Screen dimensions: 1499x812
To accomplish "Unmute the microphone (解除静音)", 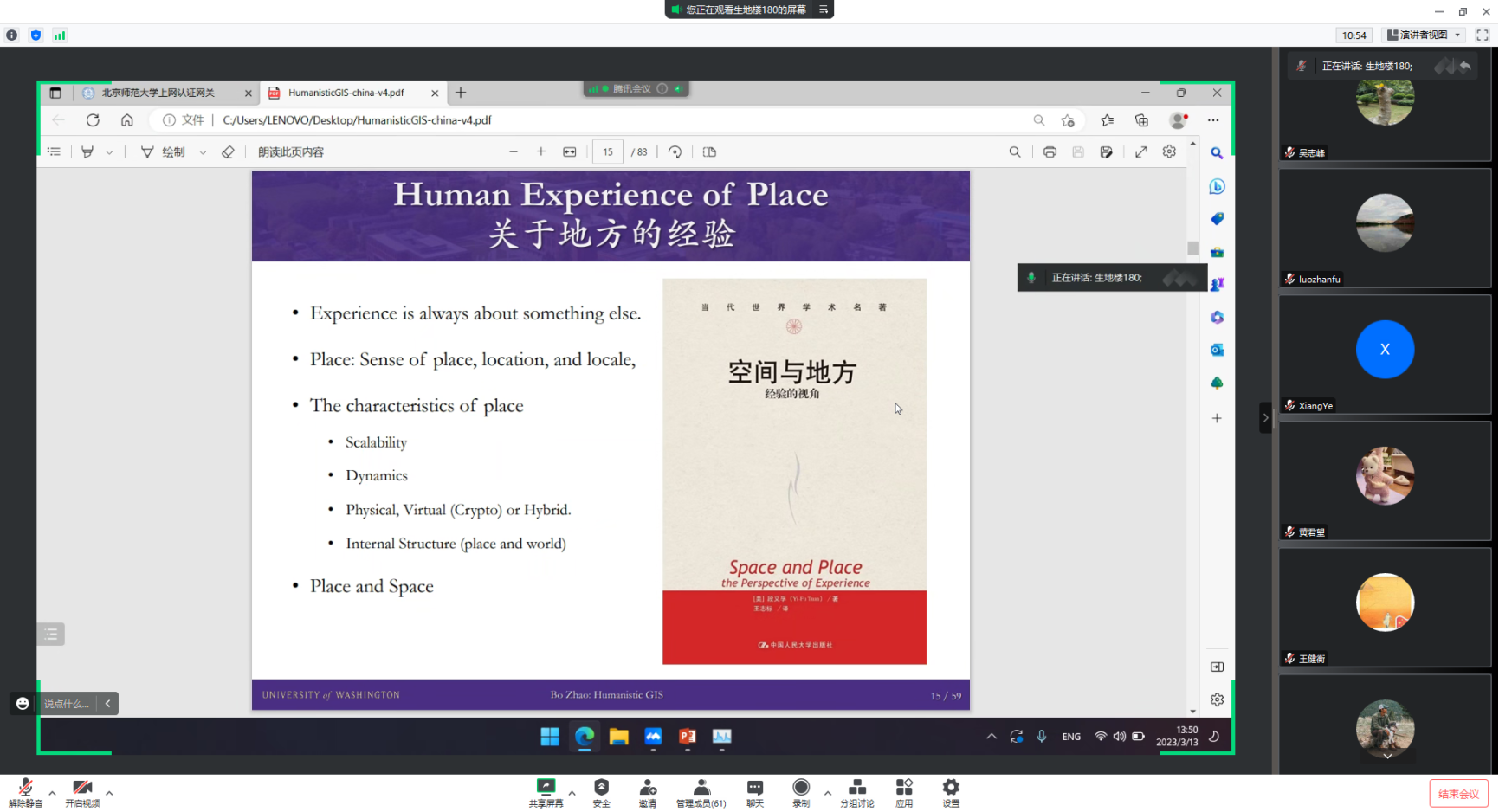I will coord(25,788).
